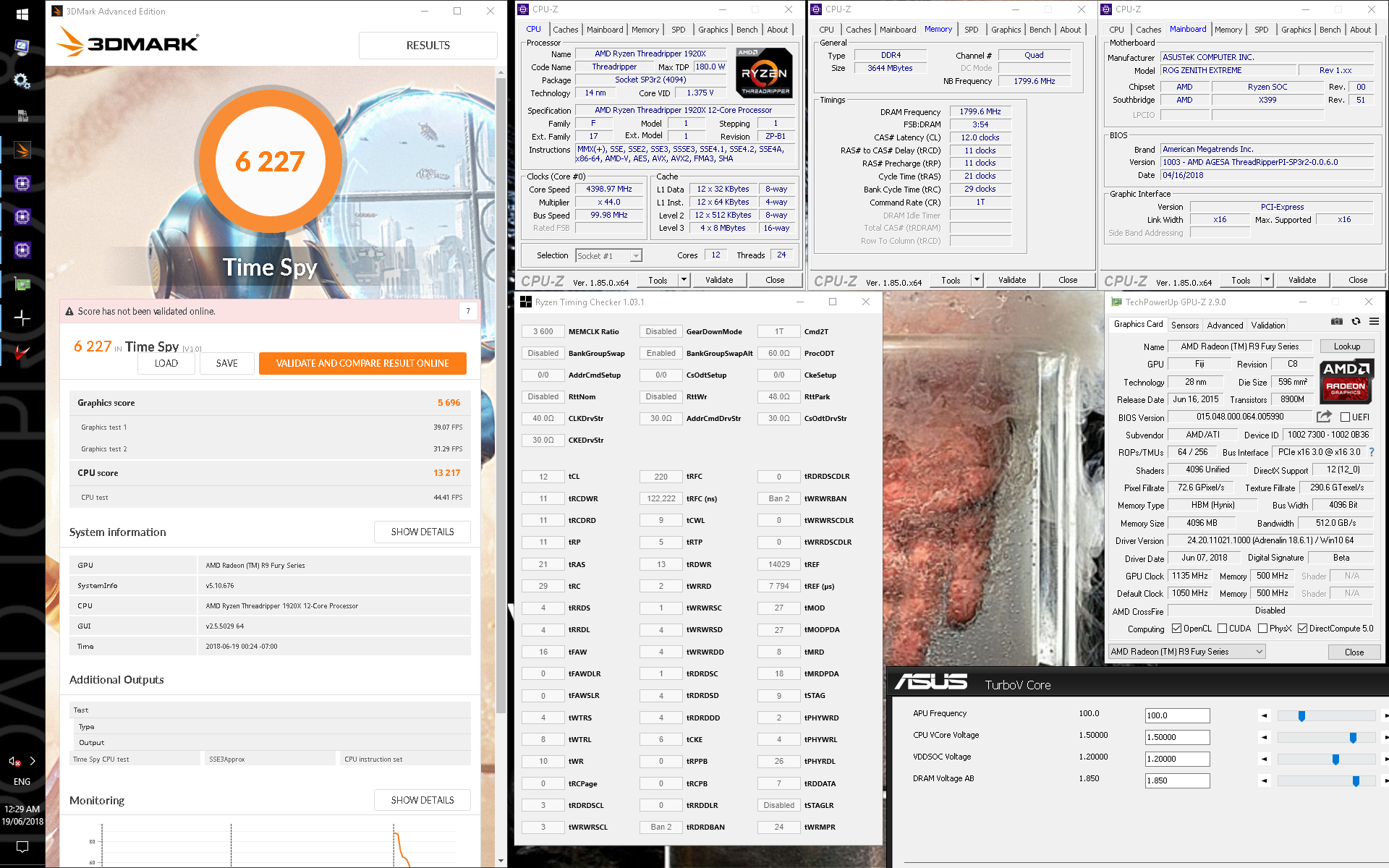The image size is (1389, 868).
Task: Switch to 3DMark via its taskbar icon
Action: click(22, 150)
